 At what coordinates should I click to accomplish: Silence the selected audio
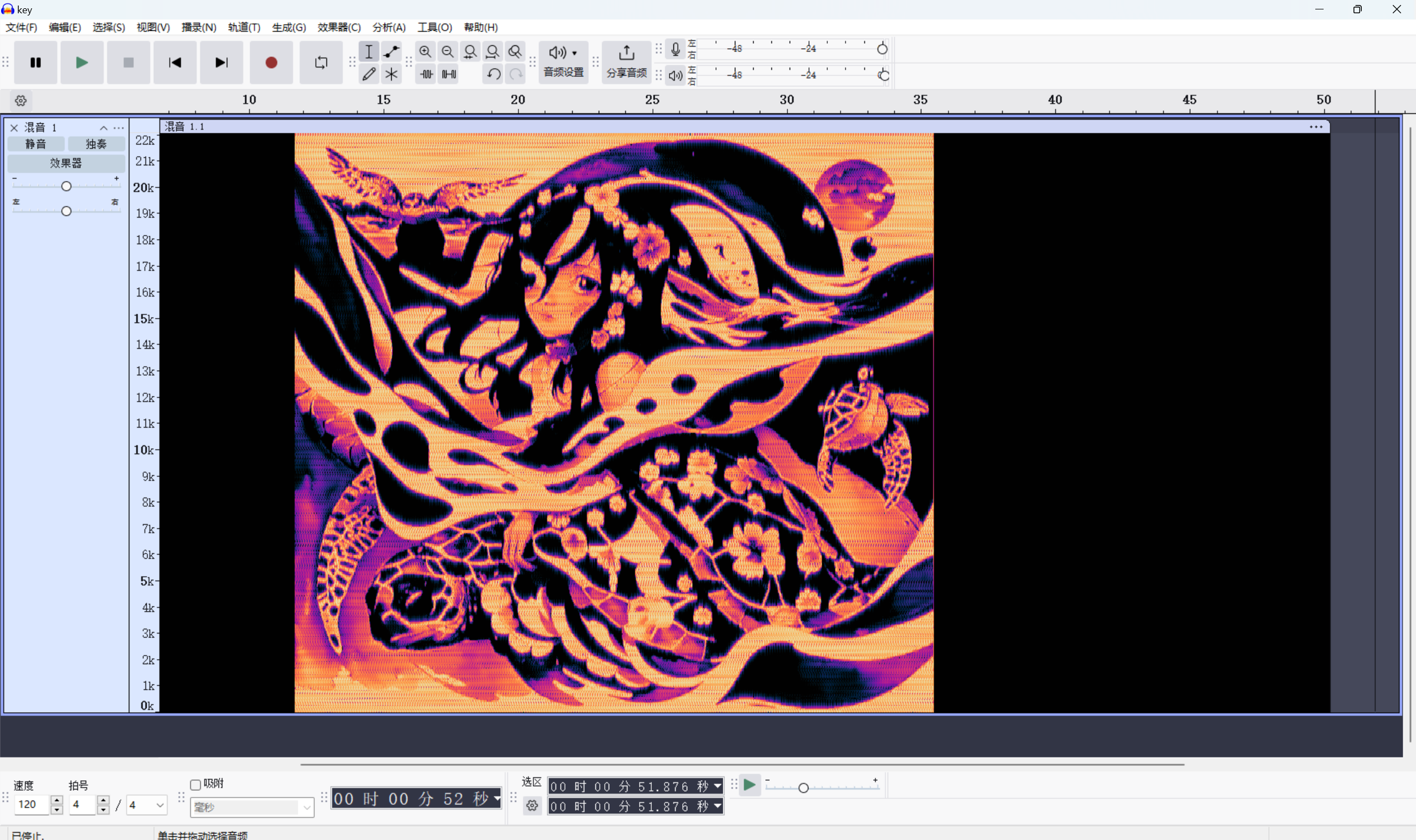click(449, 74)
